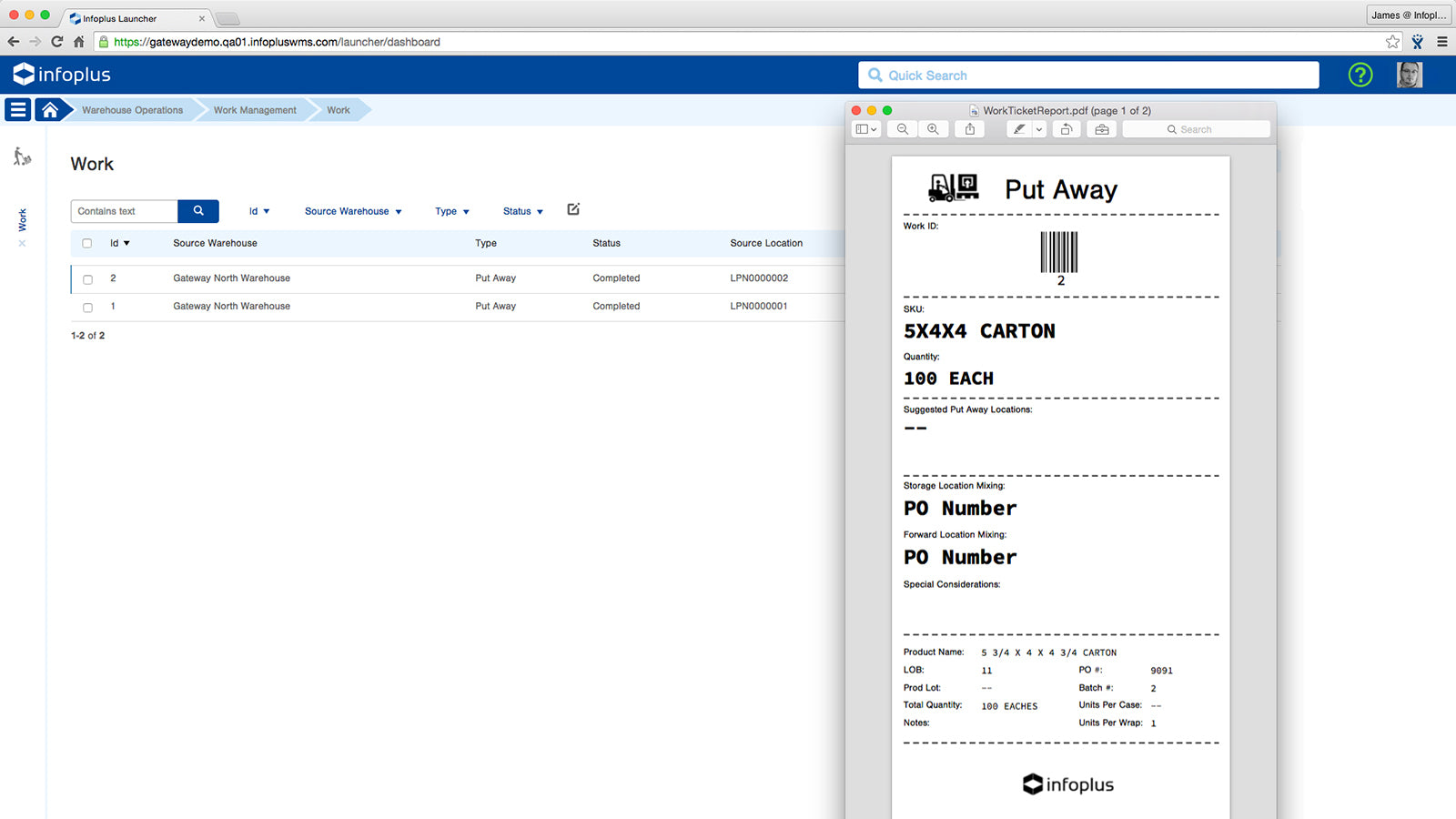Close the Work tab using its x link
1456x819 pixels.
click(x=23, y=244)
